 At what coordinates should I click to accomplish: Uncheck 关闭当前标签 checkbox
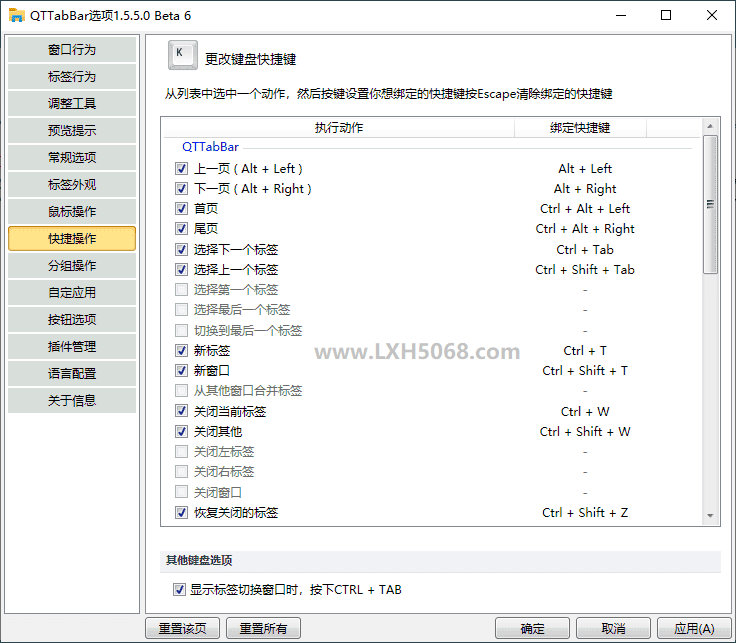click(181, 411)
